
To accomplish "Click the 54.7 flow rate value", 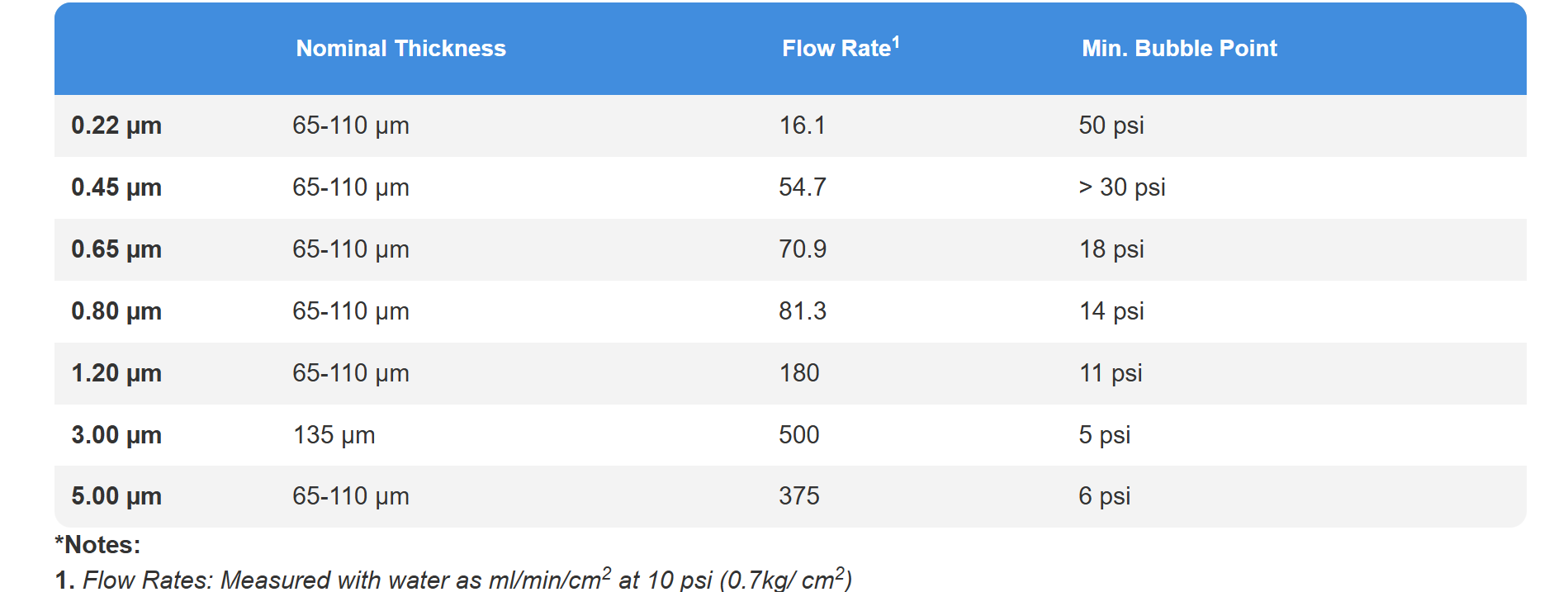I will click(x=802, y=187).
